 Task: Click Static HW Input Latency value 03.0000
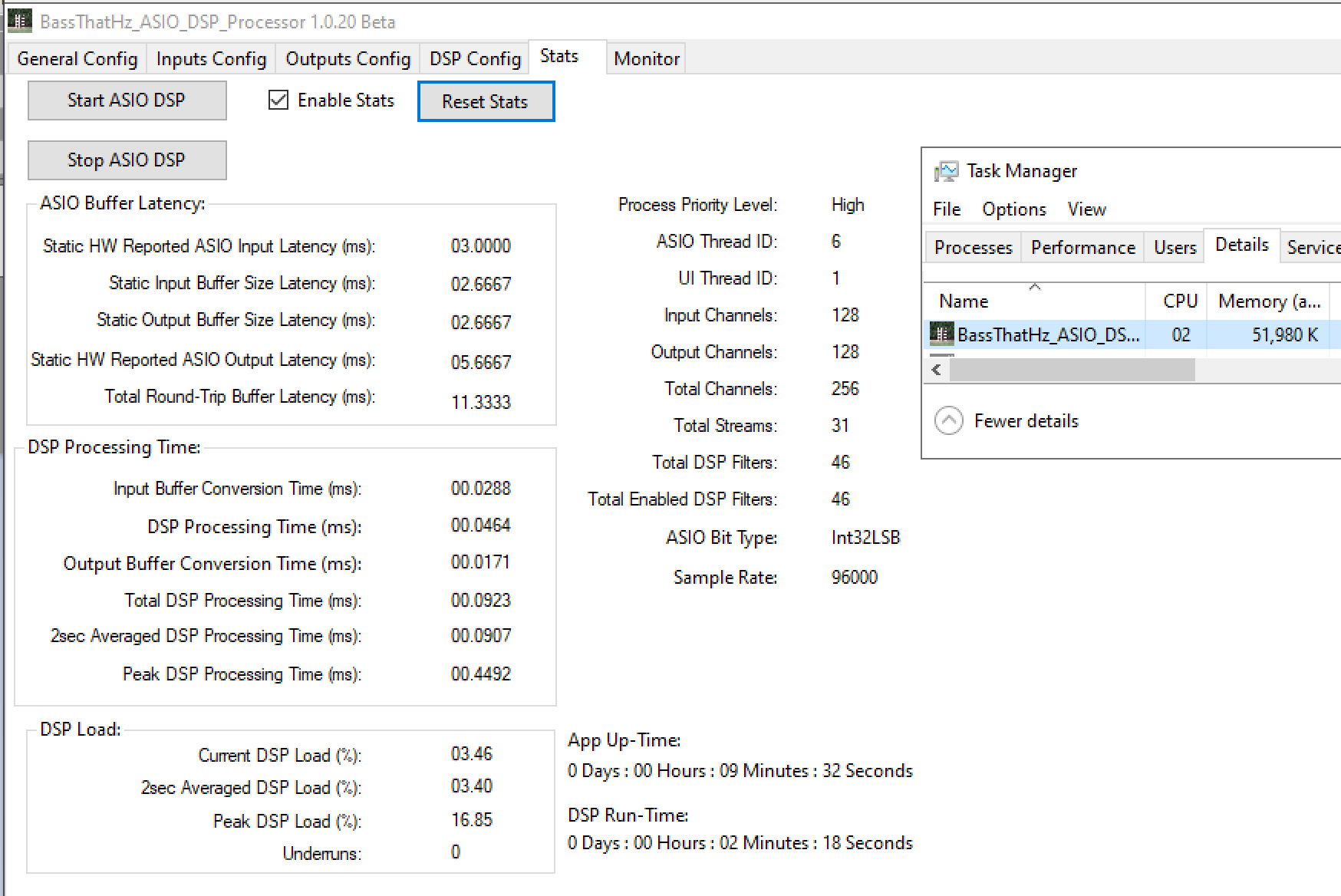[x=481, y=245]
